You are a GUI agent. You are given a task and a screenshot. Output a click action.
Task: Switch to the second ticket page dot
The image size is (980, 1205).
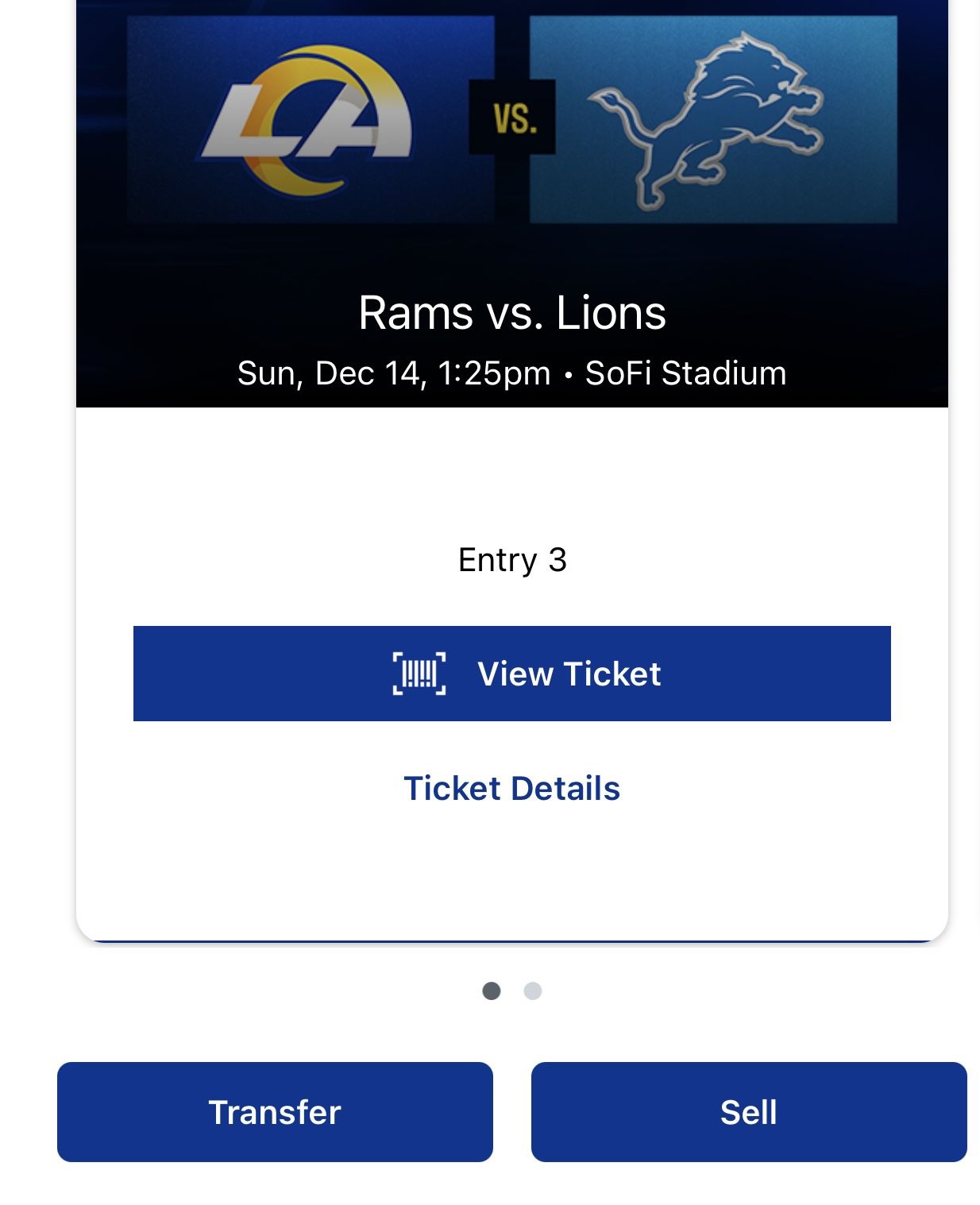(x=531, y=991)
